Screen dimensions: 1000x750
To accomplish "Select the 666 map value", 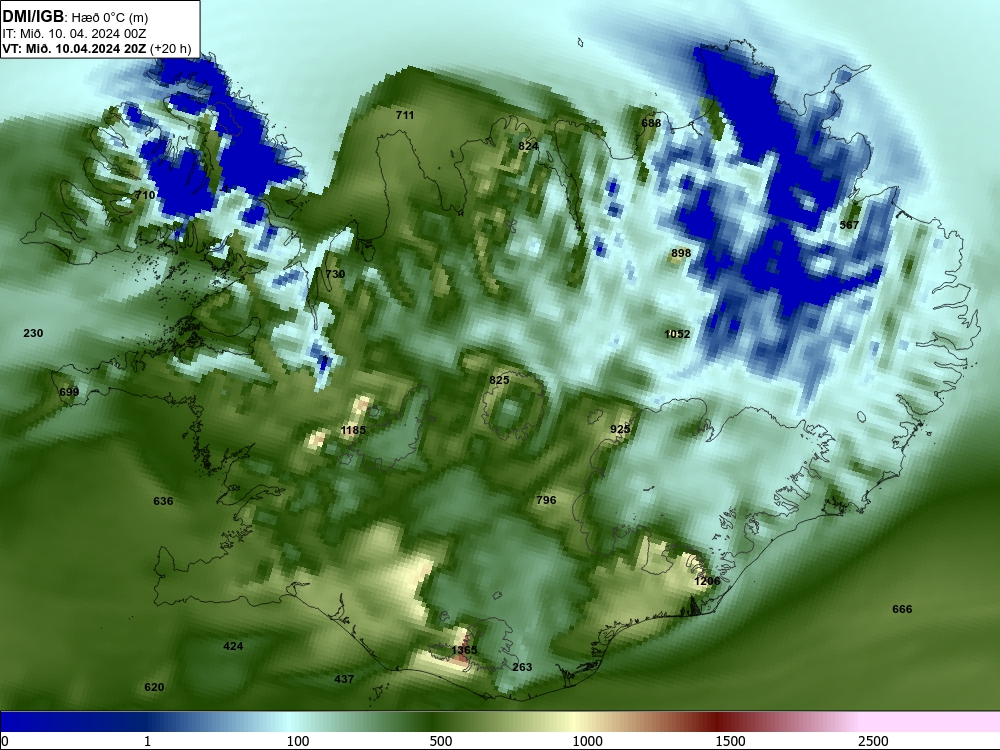I will pos(902,610).
